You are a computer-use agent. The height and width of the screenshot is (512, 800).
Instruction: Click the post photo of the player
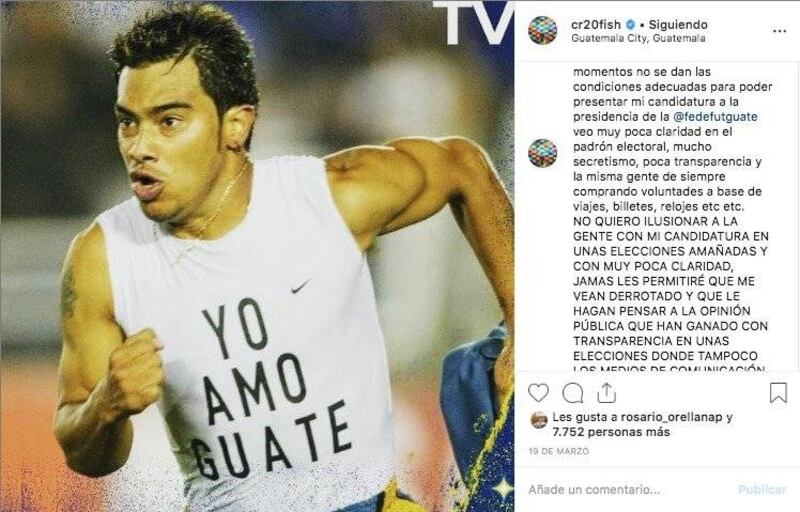pos(257,256)
